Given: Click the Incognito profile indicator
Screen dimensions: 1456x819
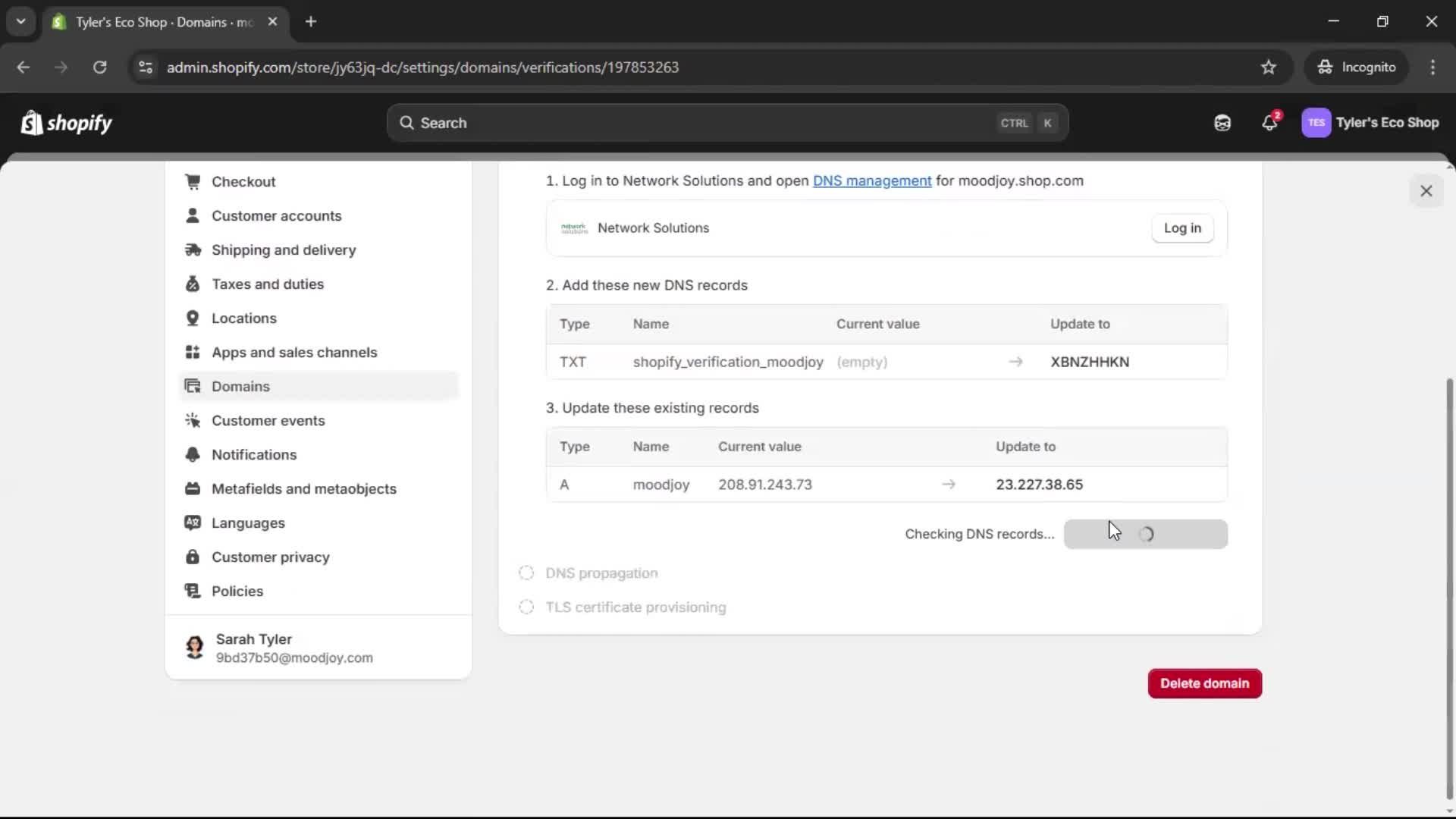Looking at the screenshot, I should coord(1357,67).
